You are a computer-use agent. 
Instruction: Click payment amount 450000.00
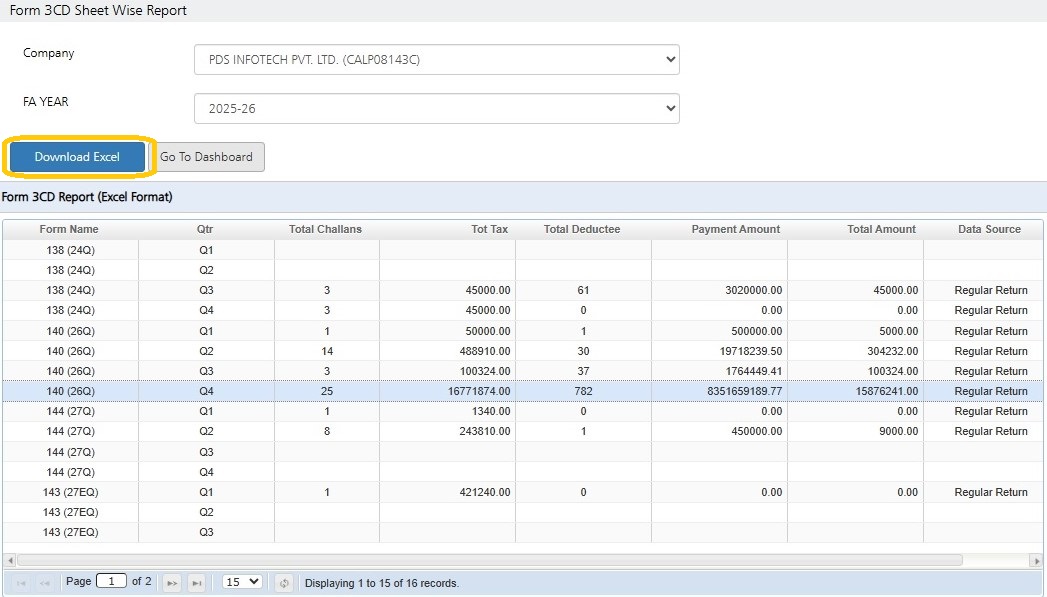(757, 431)
